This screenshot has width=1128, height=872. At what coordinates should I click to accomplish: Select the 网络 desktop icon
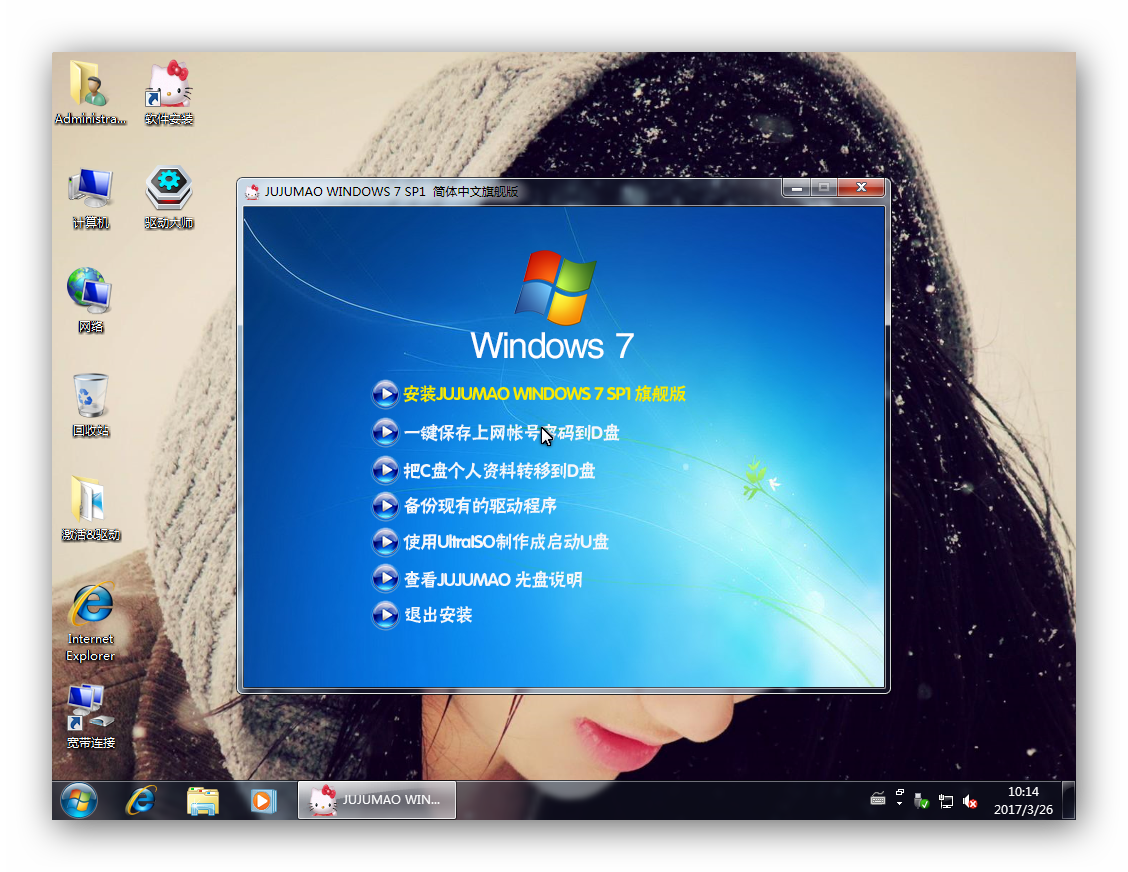[91, 301]
